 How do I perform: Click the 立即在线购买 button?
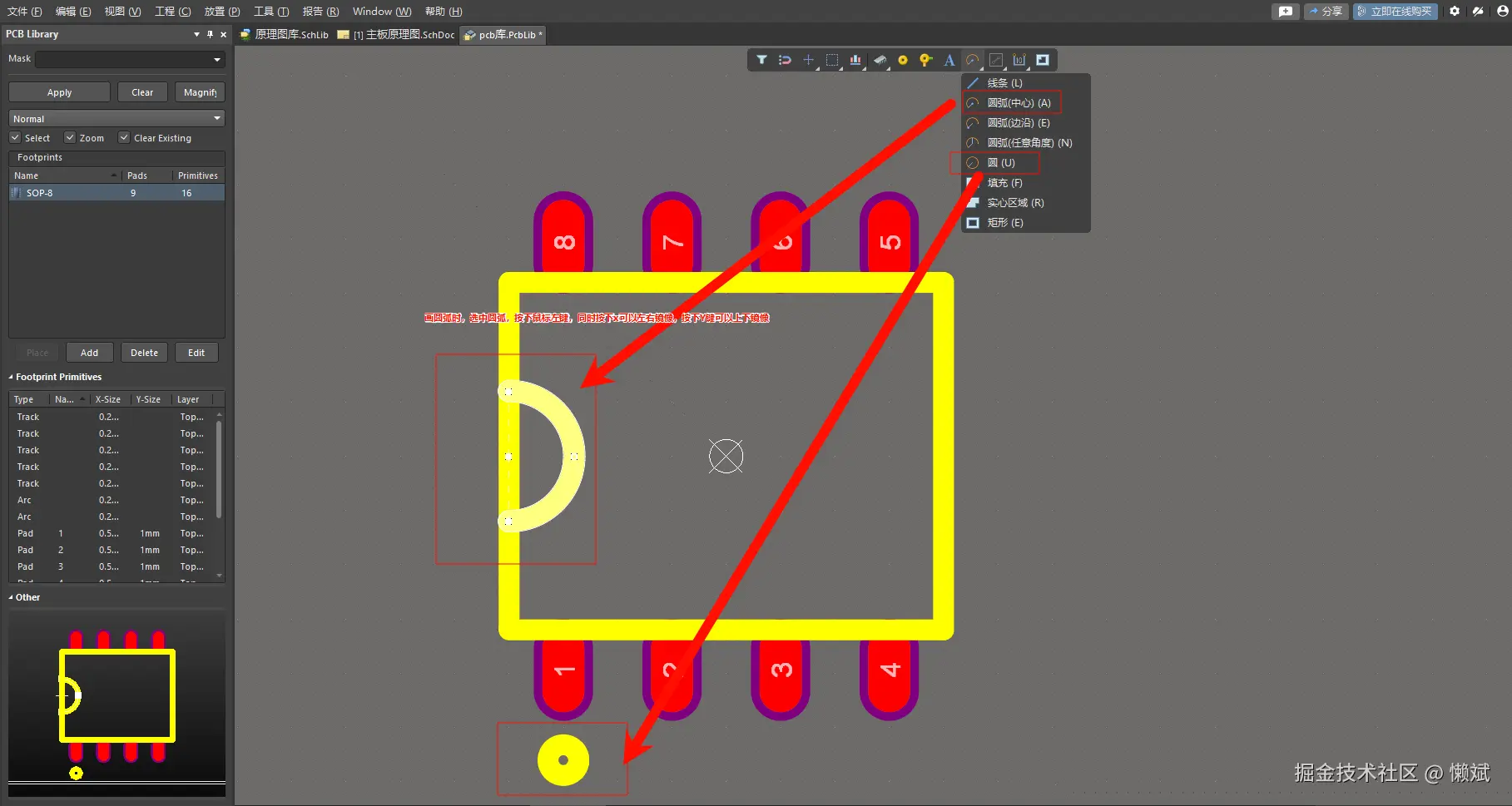click(x=1395, y=12)
